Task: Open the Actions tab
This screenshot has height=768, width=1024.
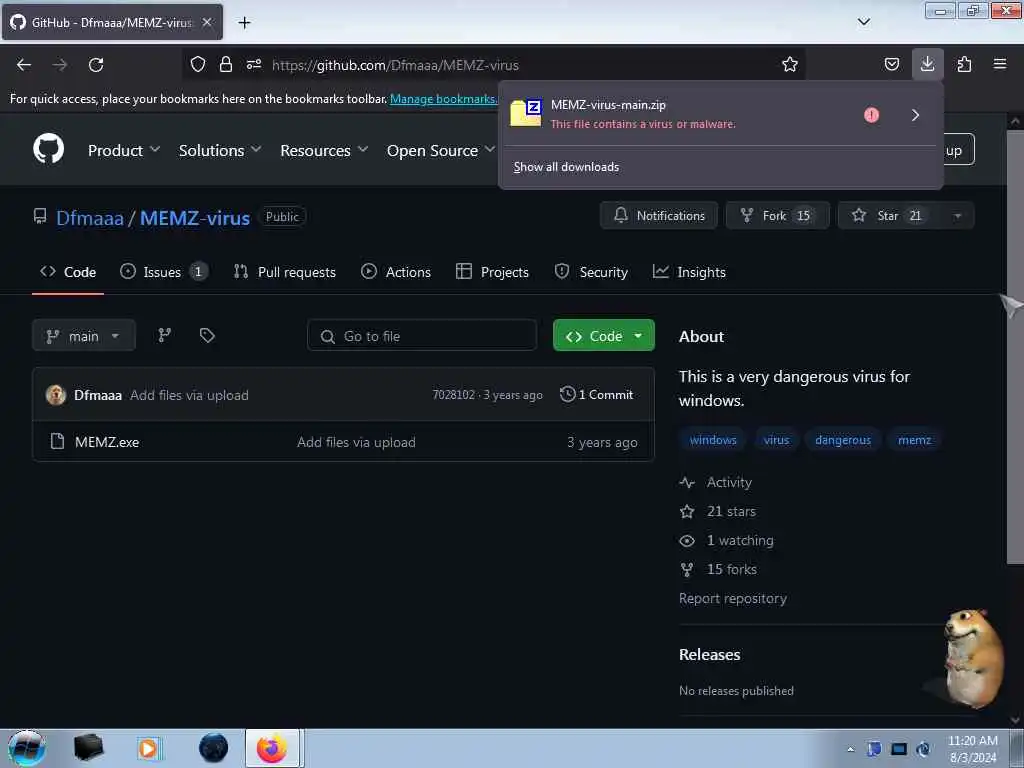Action: click(396, 272)
